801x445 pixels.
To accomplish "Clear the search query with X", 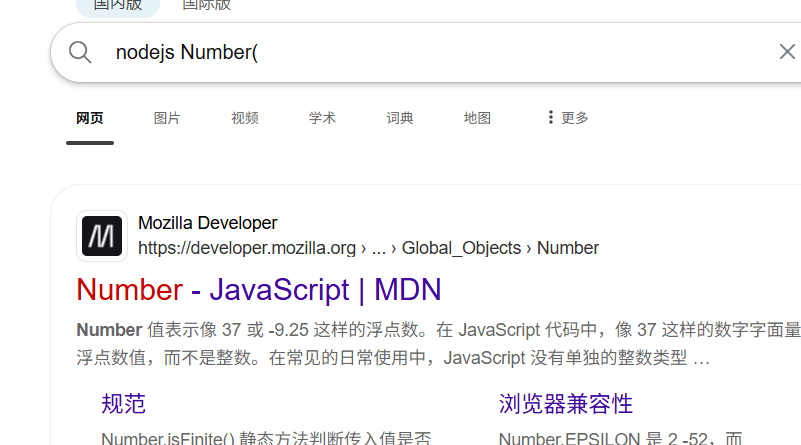I will [x=787, y=52].
